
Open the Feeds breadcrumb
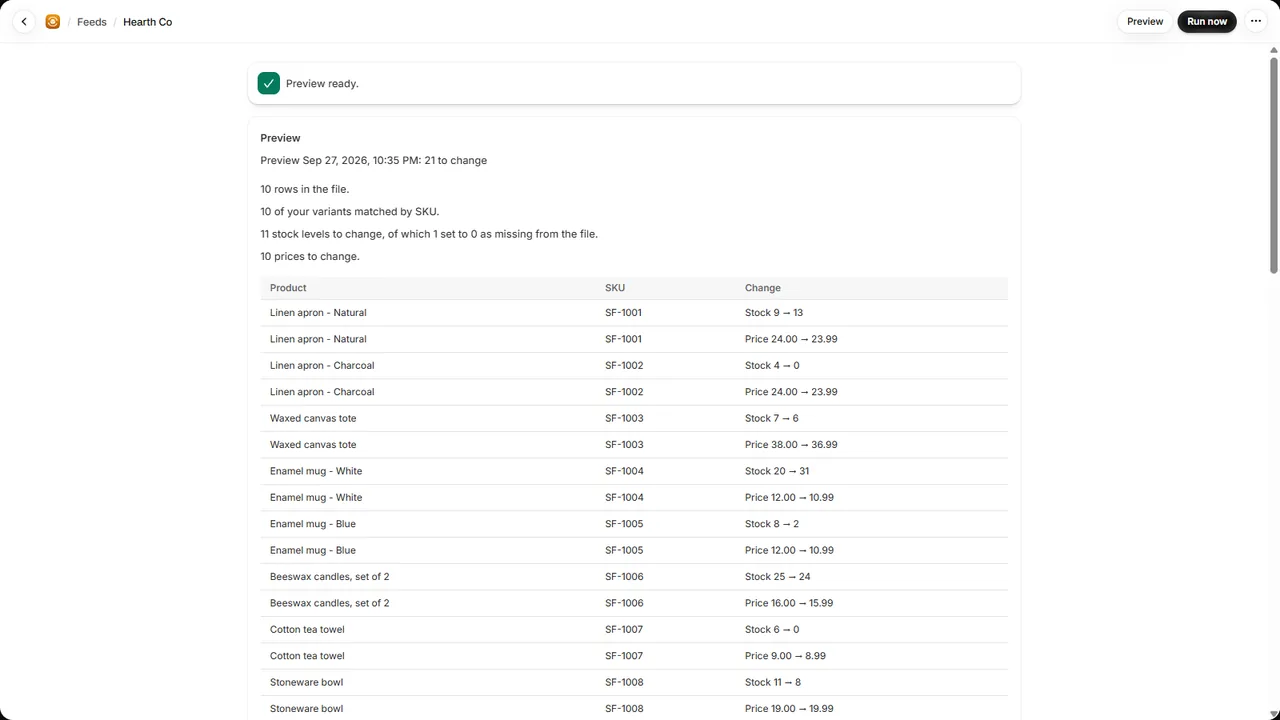tap(92, 22)
